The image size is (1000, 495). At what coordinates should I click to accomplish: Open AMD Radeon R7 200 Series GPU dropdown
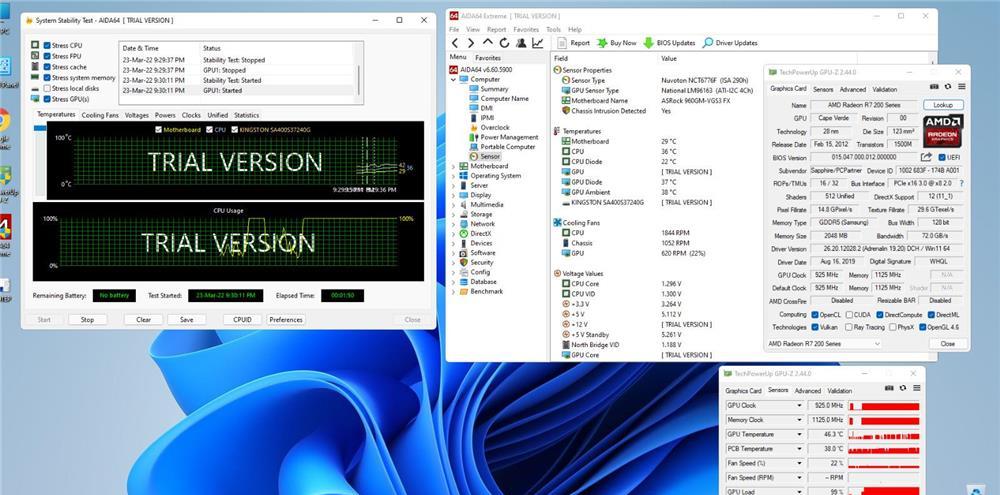pos(824,344)
